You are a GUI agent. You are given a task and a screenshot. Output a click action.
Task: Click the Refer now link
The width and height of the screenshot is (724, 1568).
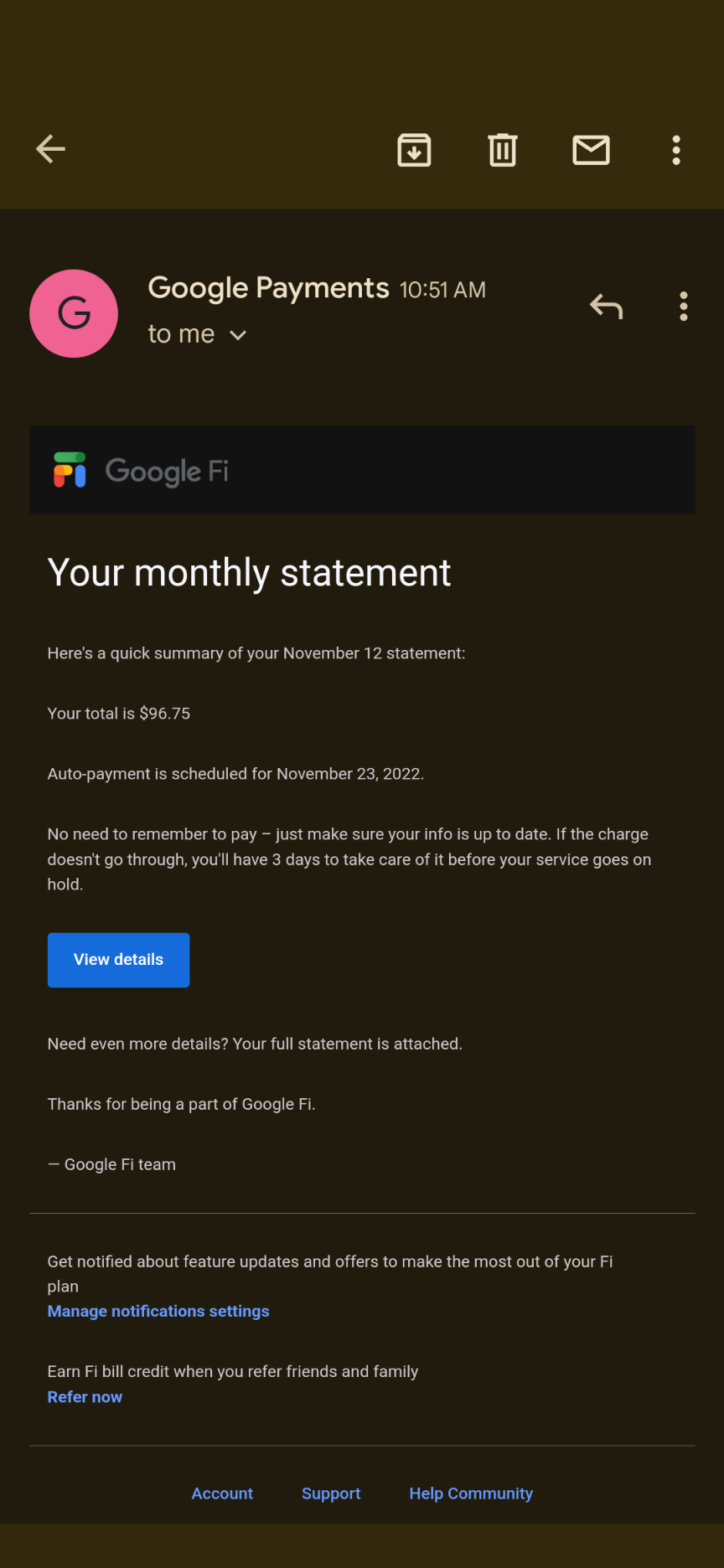(85, 1397)
